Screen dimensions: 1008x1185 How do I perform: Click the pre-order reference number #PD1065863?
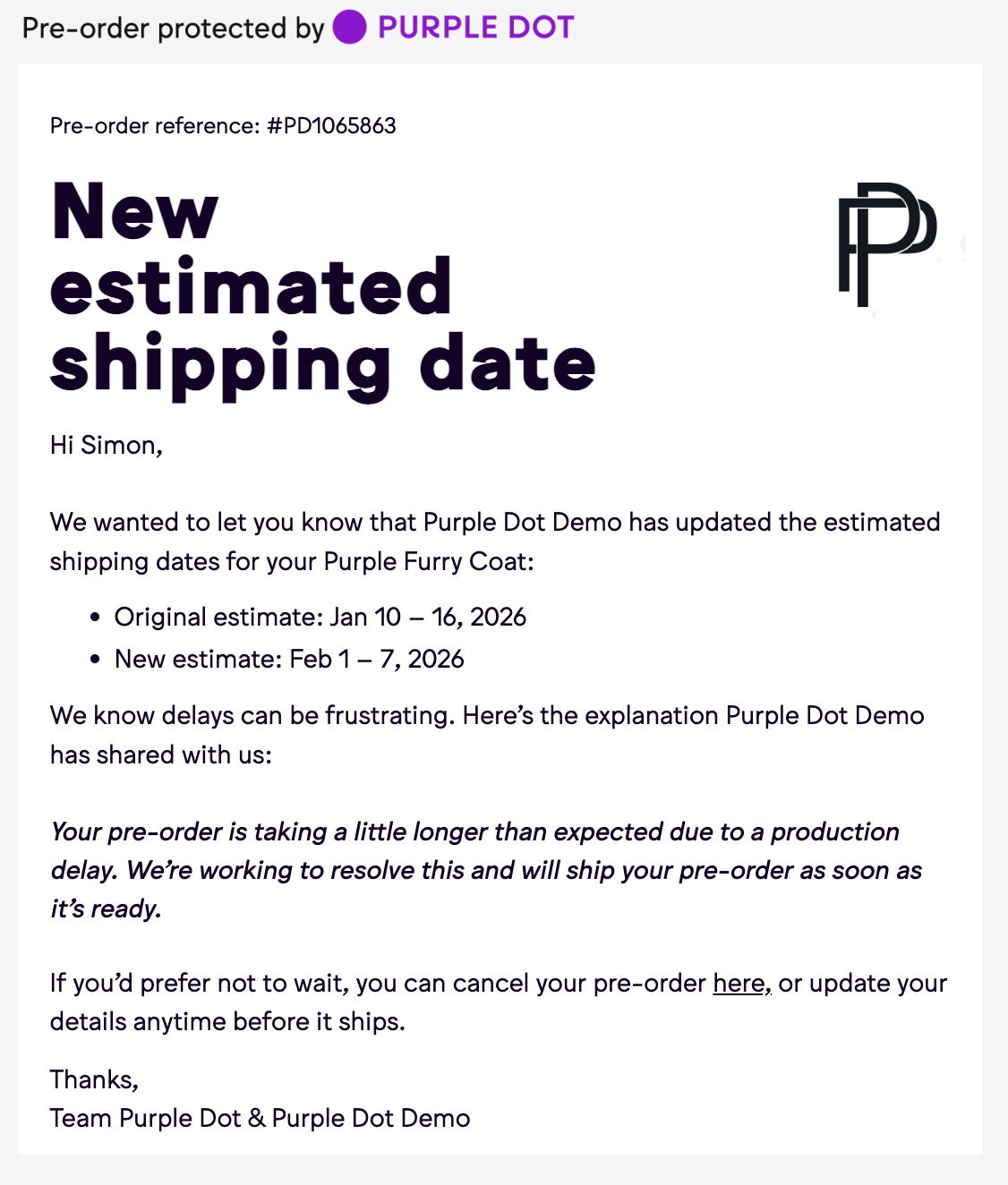pyautogui.click(x=331, y=125)
